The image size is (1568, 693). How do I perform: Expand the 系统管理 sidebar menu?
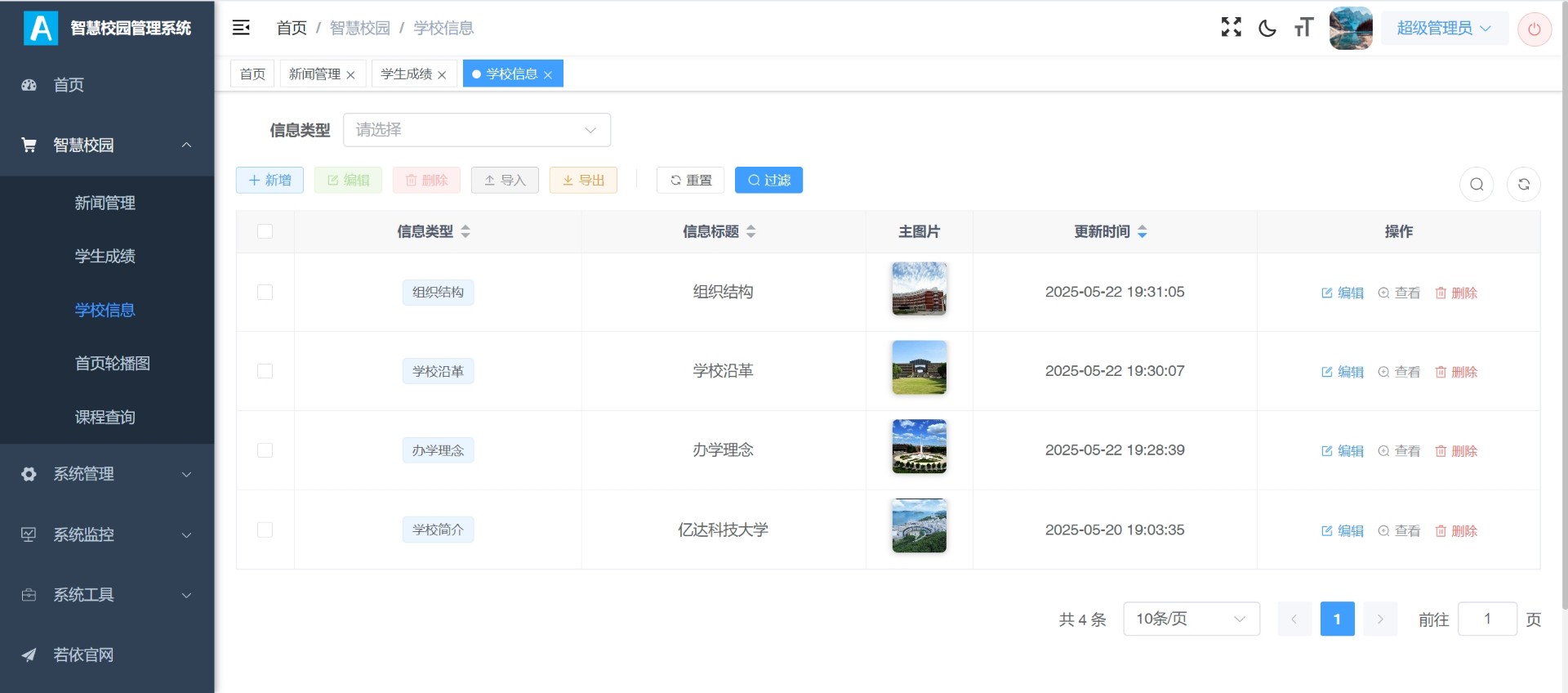pos(106,474)
